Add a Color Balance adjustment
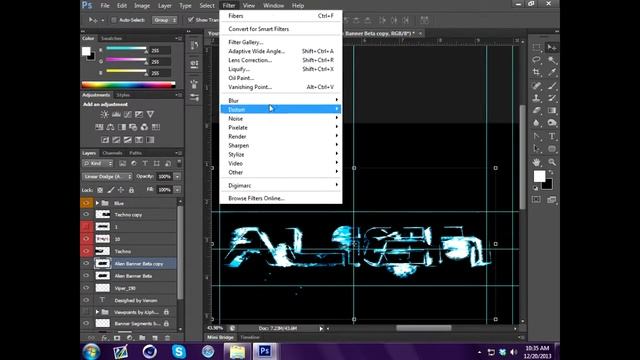This screenshot has width=640, height=360. pyautogui.click(x=111, y=127)
